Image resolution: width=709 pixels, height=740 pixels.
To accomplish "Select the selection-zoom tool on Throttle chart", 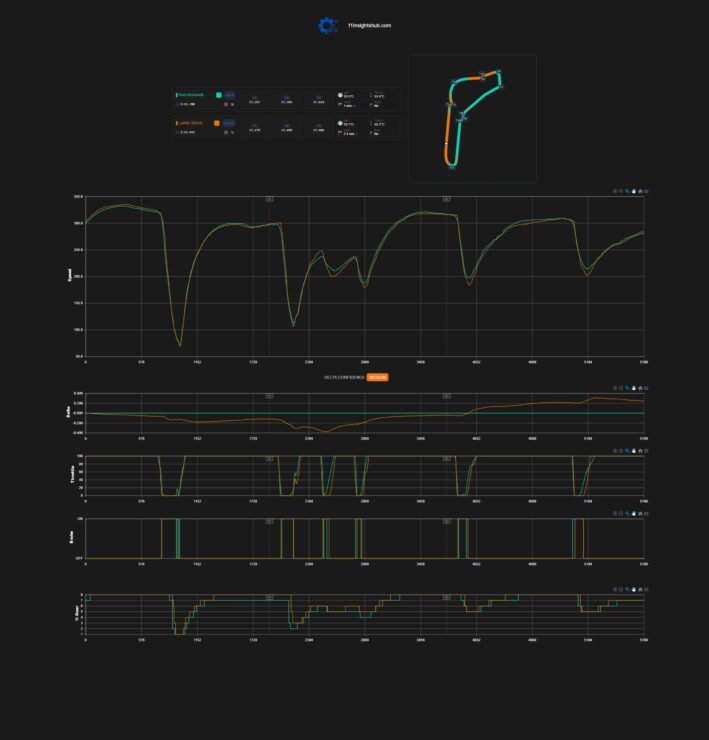I will (627, 451).
